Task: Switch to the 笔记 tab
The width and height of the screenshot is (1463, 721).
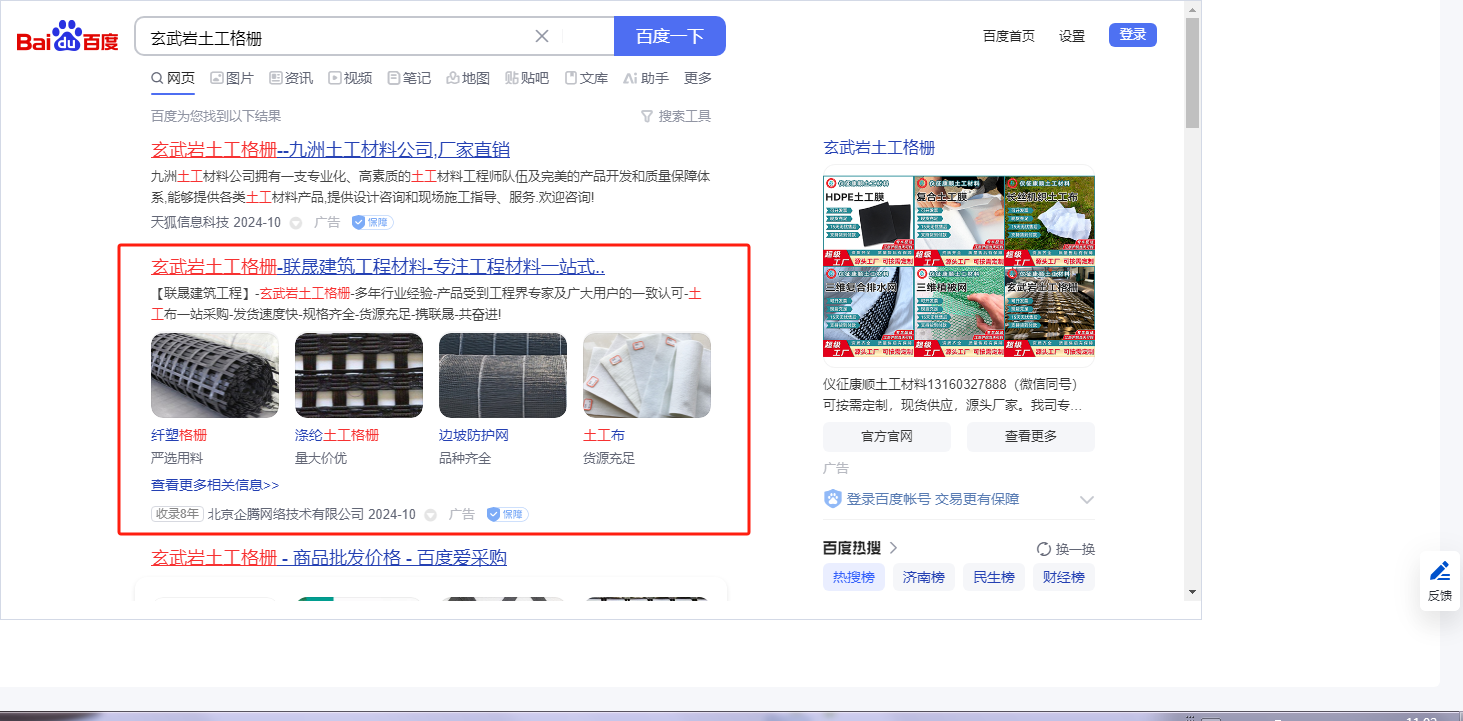Action: tap(409, 78)
